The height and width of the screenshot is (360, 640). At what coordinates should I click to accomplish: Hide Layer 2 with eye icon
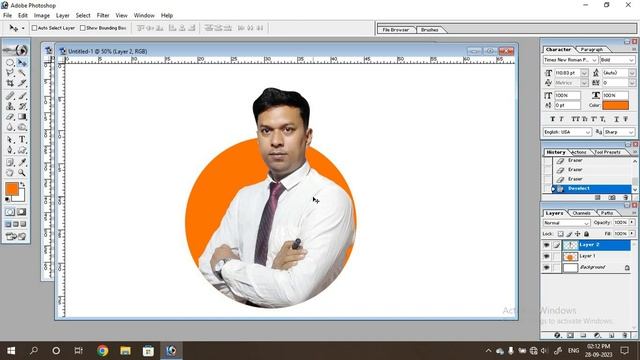tap(547, 245)
